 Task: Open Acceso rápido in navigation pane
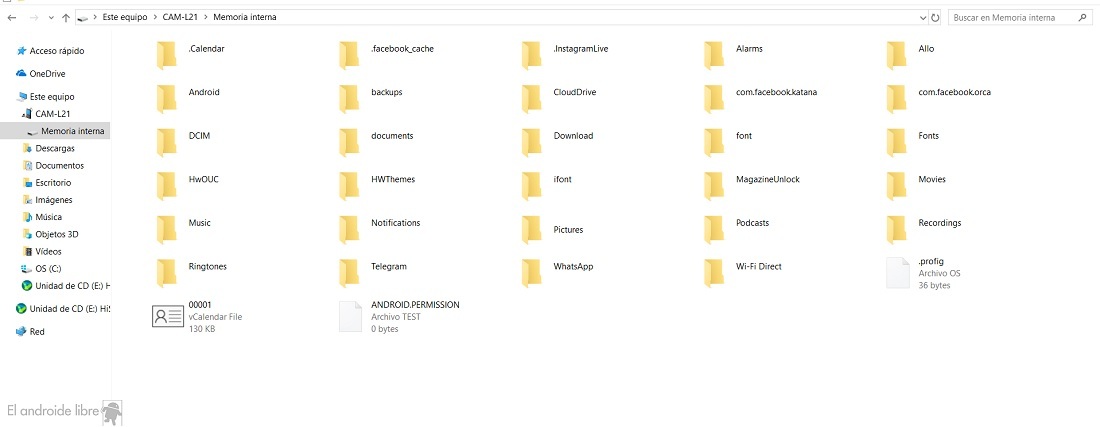point(51,51)
